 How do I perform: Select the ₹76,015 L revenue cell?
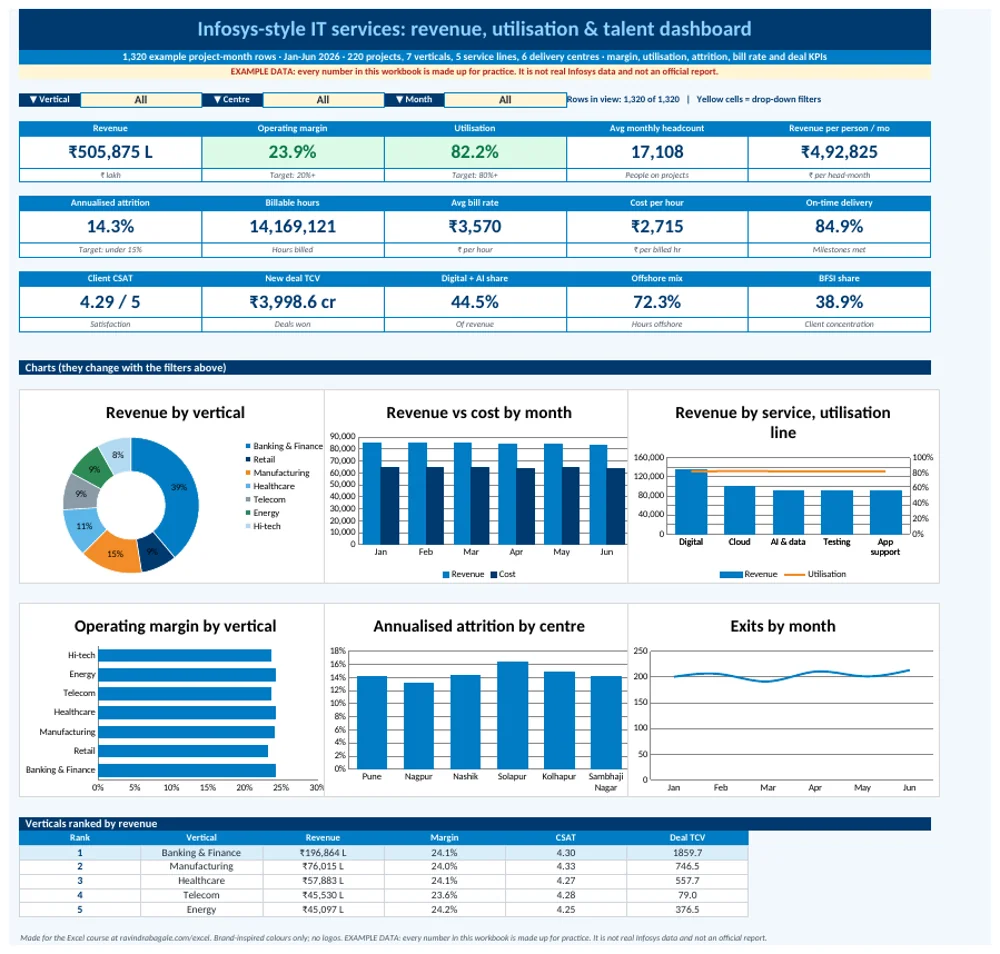tap(323, 867)
